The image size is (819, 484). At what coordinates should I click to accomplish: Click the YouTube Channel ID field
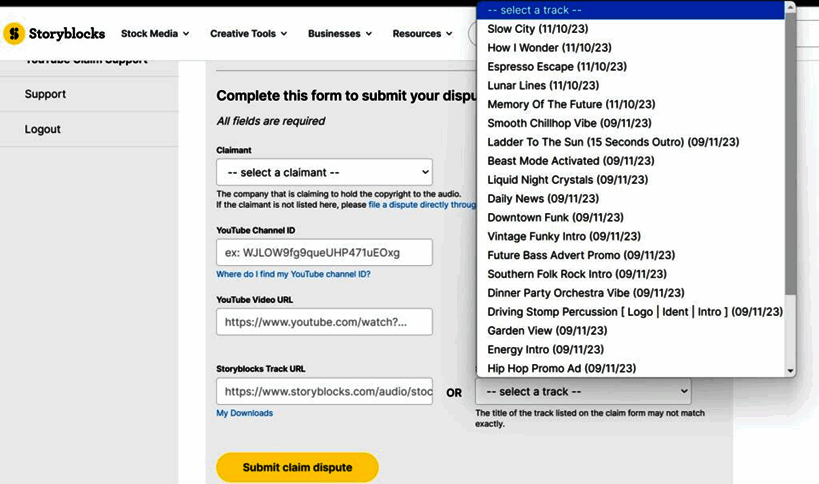(x=324, y=252)
